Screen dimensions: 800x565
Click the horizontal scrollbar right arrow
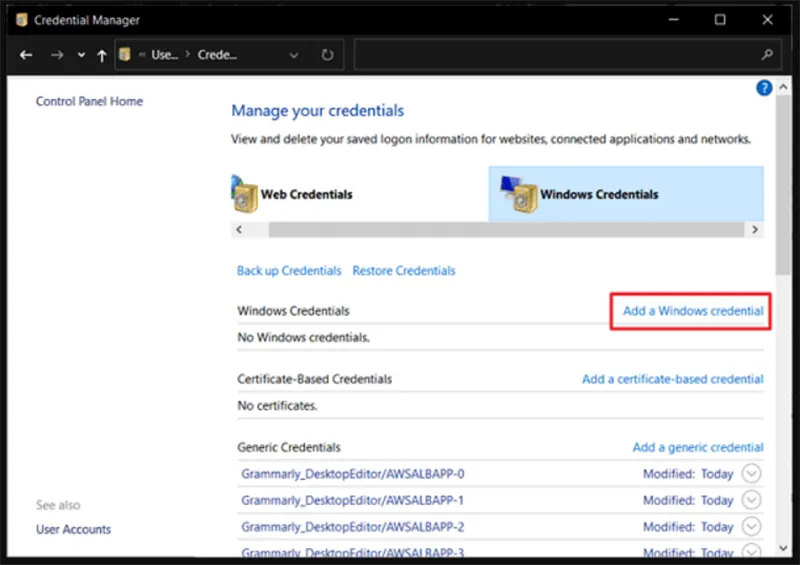(755, 230)
